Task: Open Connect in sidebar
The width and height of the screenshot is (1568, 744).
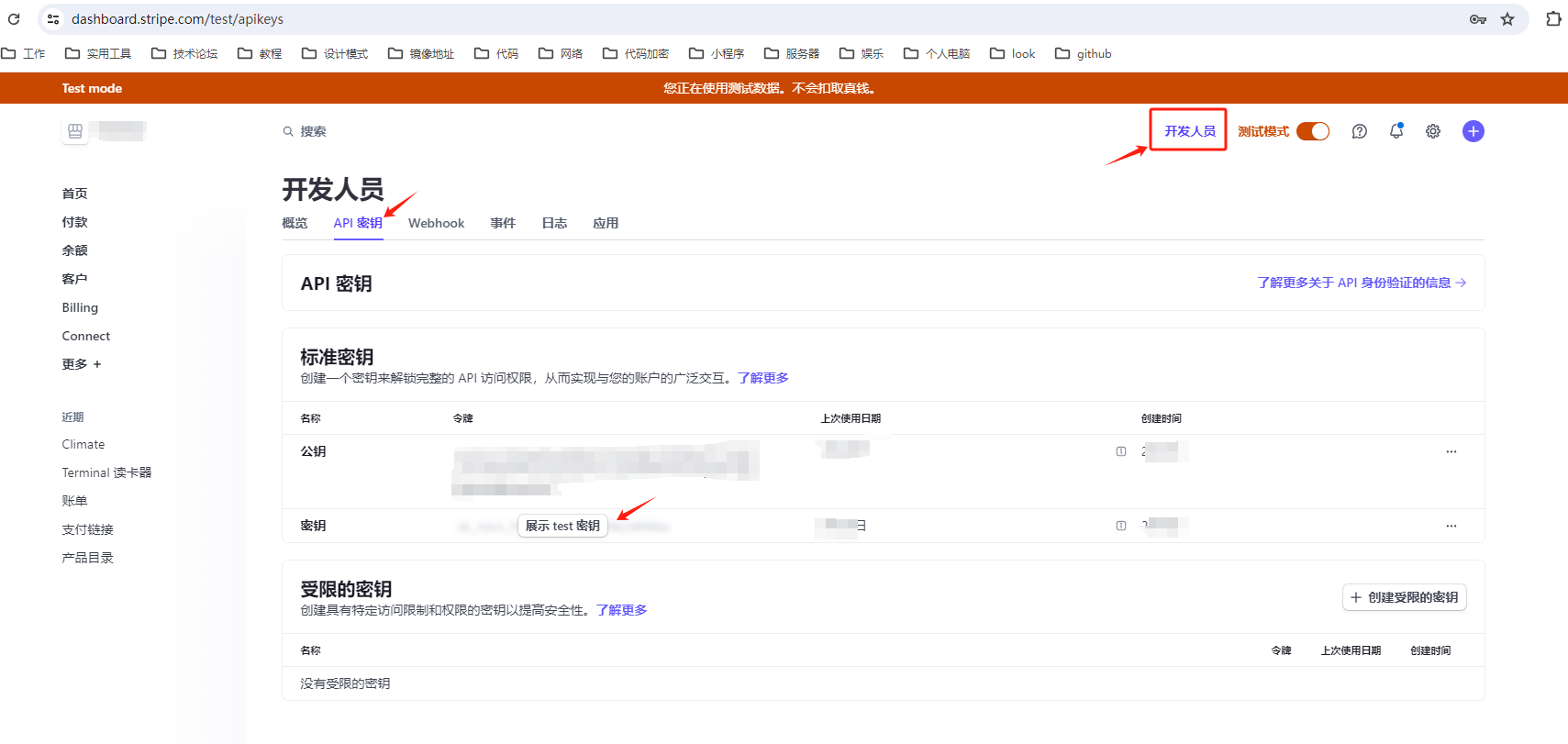Action: (x=86, y=336)
